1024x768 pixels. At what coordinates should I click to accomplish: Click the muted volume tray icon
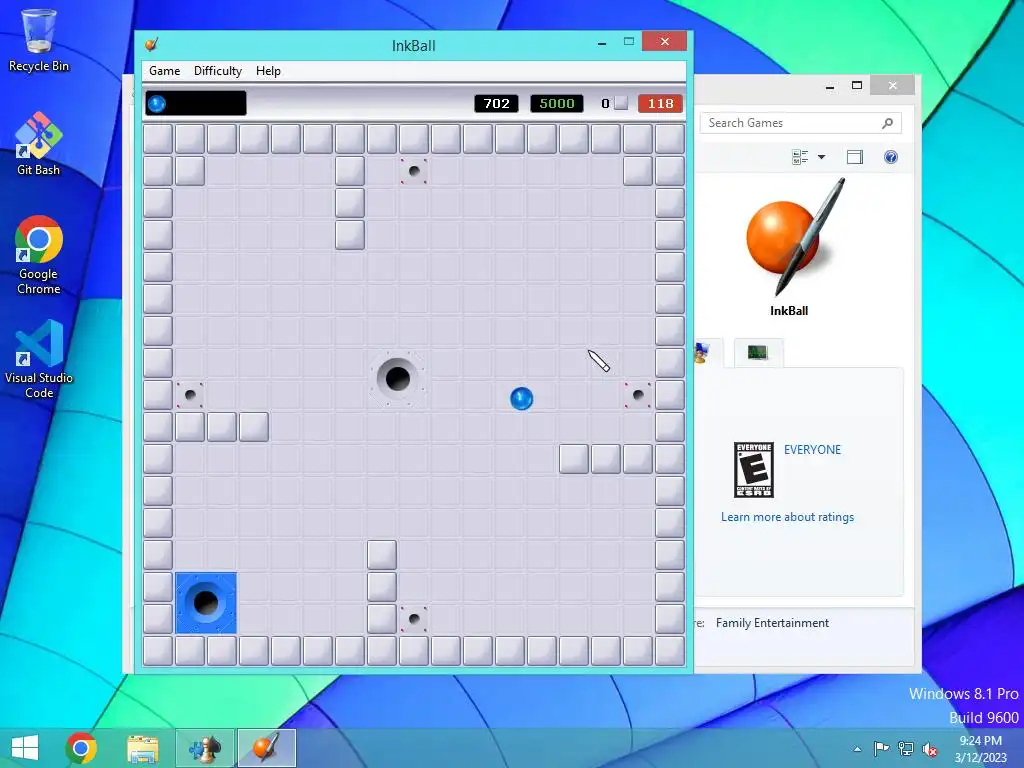pos(930,749)
